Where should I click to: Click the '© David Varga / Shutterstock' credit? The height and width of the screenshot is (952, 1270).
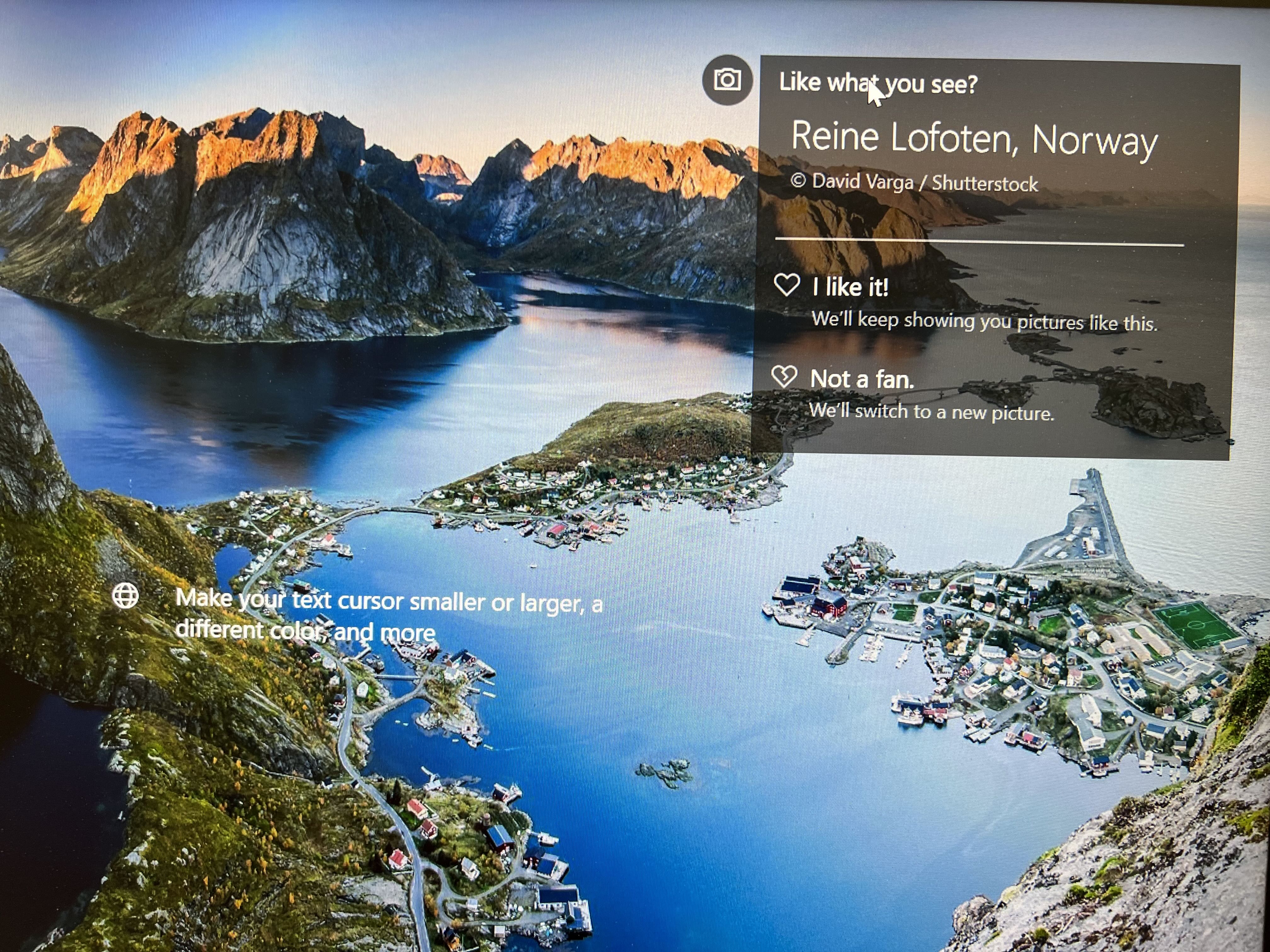(914, 183)
